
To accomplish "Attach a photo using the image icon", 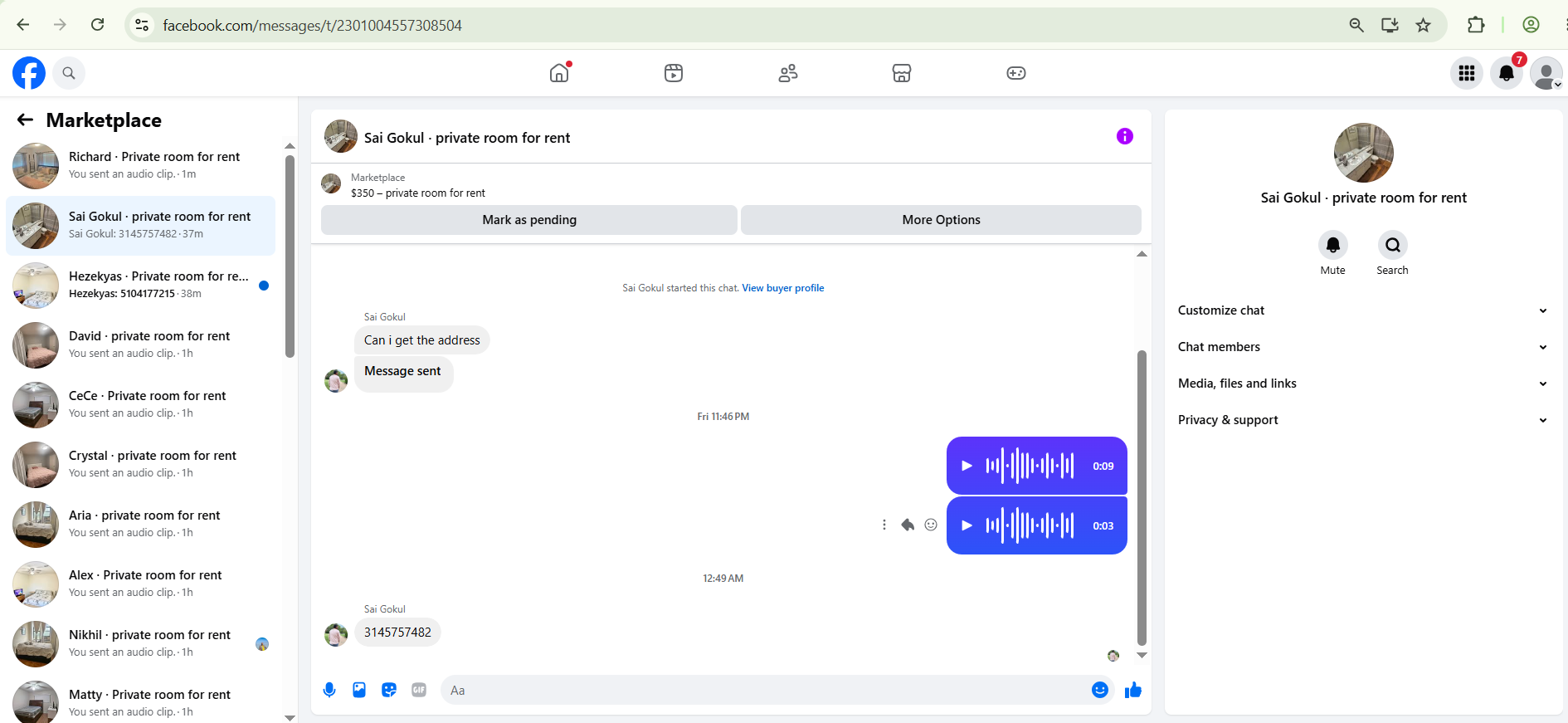I will pyautogui.click(x=359, y=690).
